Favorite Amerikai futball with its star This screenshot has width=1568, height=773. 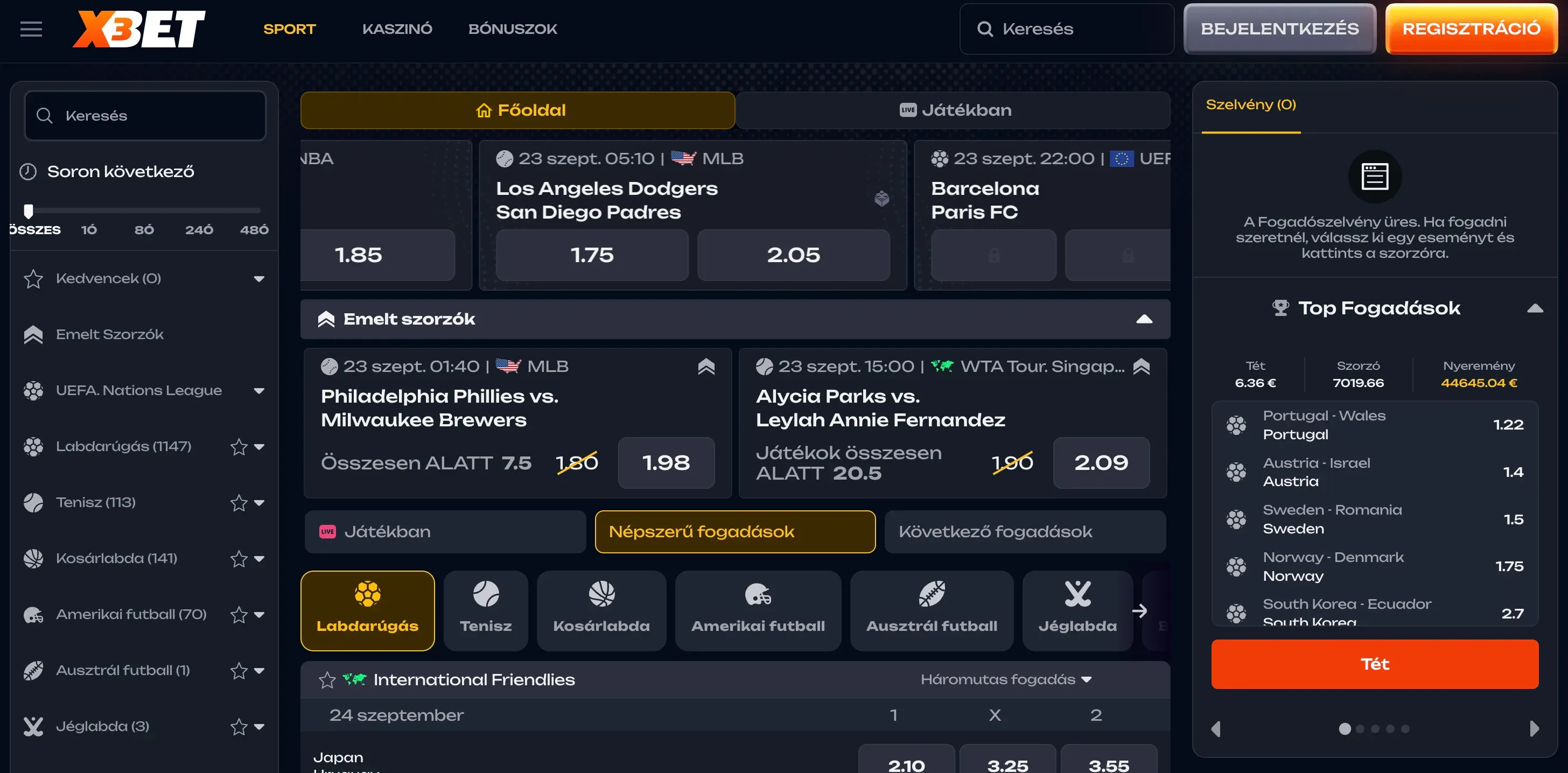(x=239, y=615)
